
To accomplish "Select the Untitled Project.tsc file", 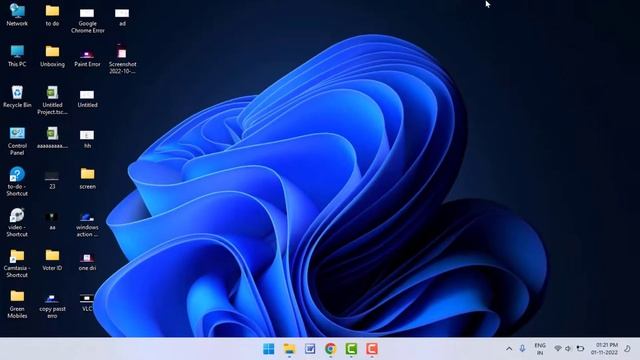I will pos(52,100).
